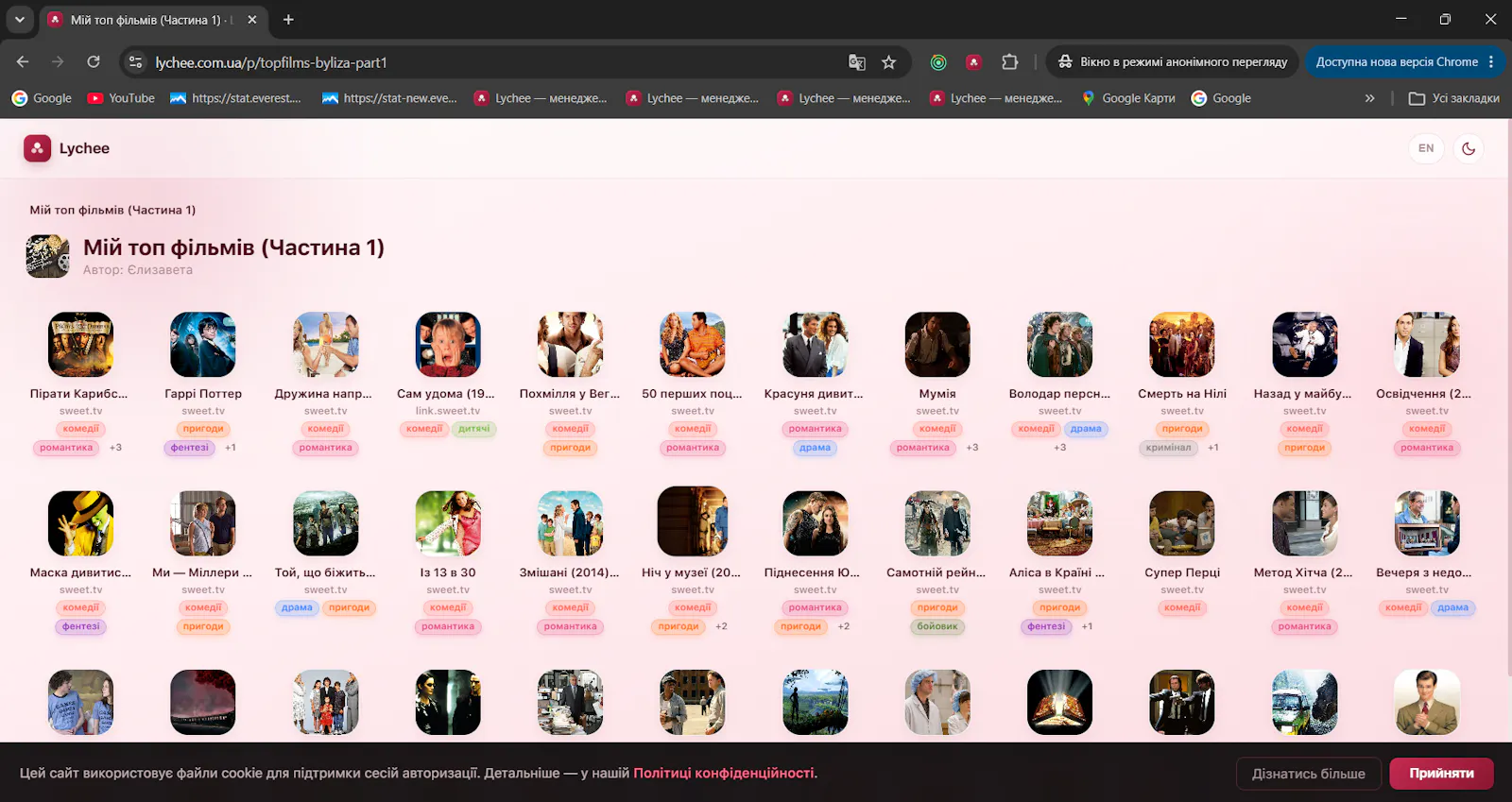Image resolution: width=1512 pixels, height=802 pixels.
Task: Open the Мумія movie poster
Action: [x=937, y=345]
